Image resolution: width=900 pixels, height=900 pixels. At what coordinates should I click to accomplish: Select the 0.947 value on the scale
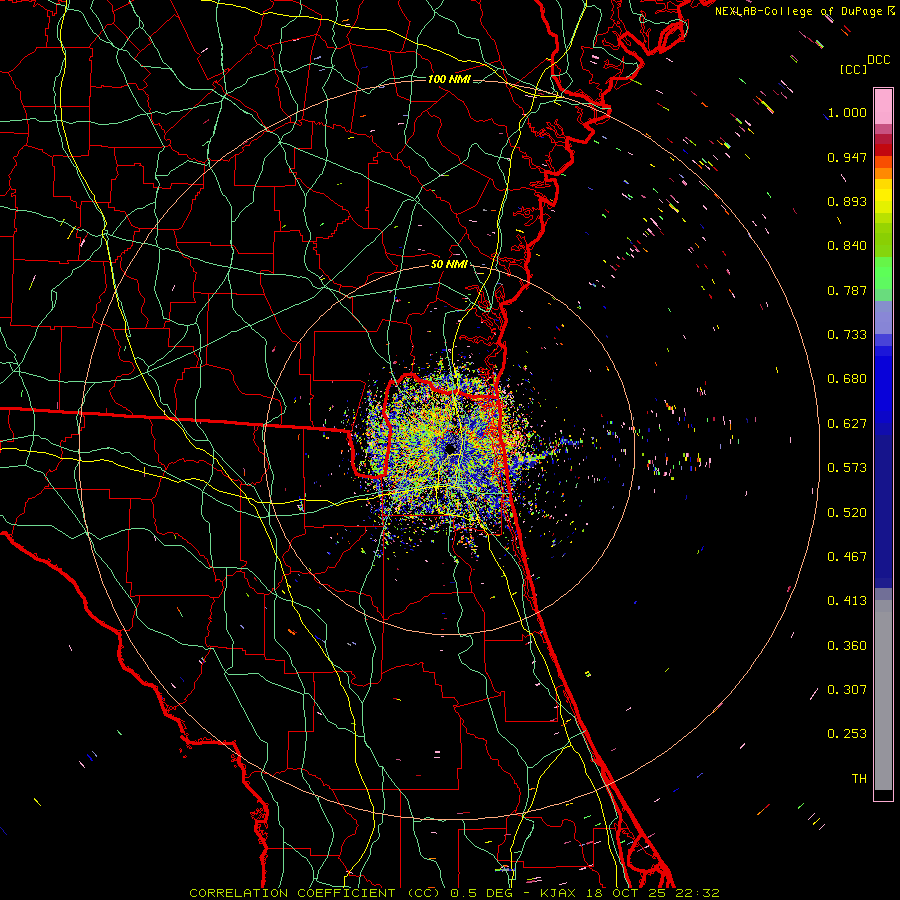pos(847,157)
